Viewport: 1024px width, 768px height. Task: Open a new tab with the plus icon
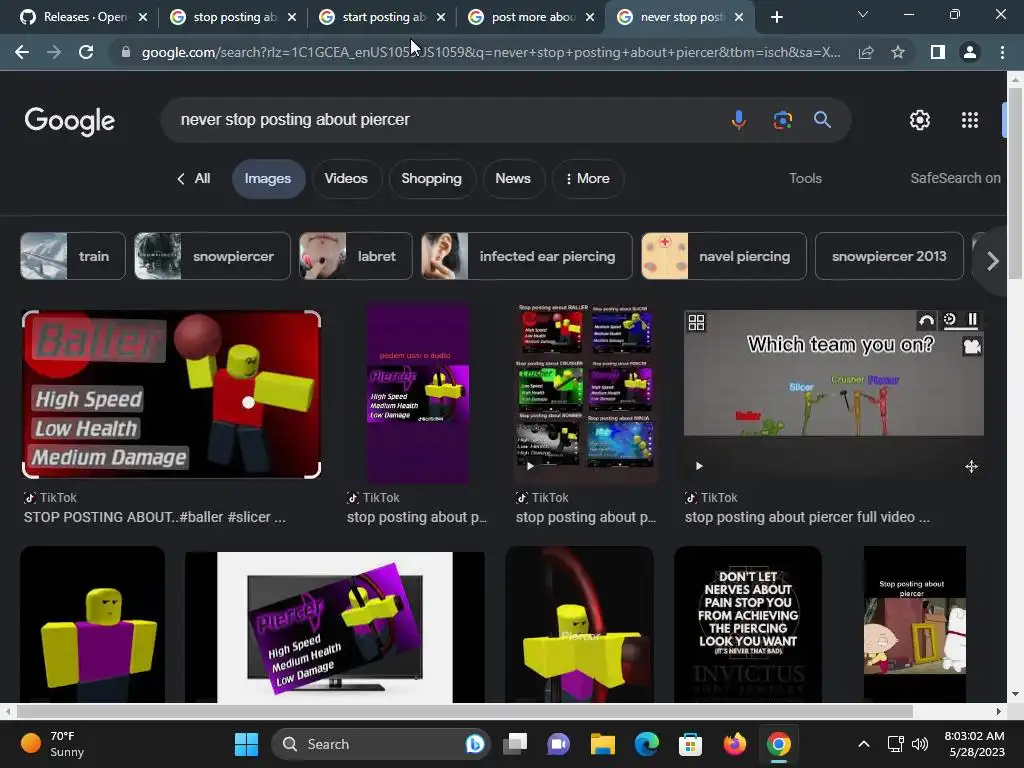(x=776, y=17)
